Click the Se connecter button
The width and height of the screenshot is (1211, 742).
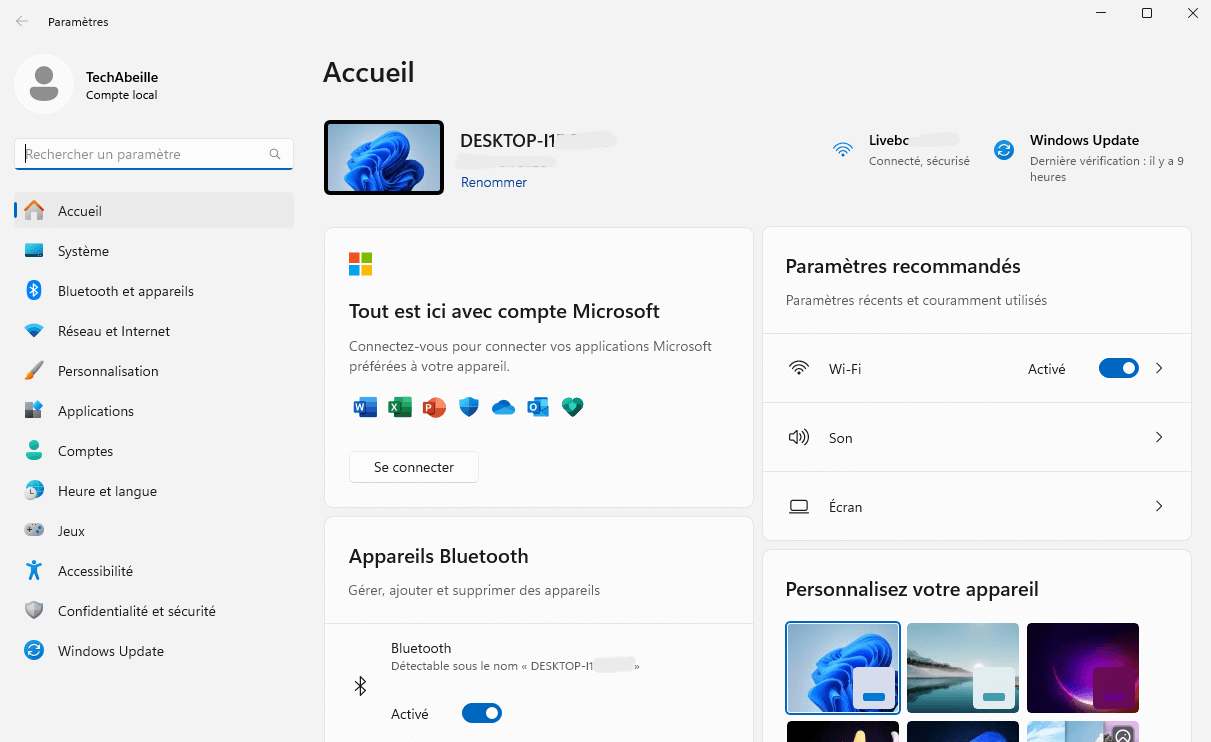pos(413,467)
